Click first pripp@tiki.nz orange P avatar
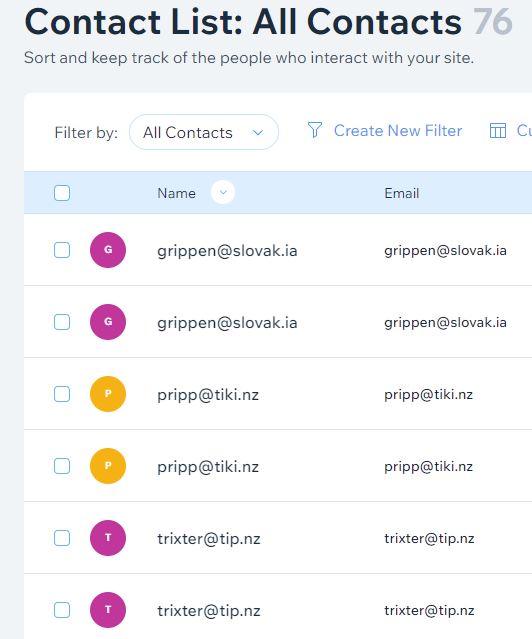 point(108,394)
